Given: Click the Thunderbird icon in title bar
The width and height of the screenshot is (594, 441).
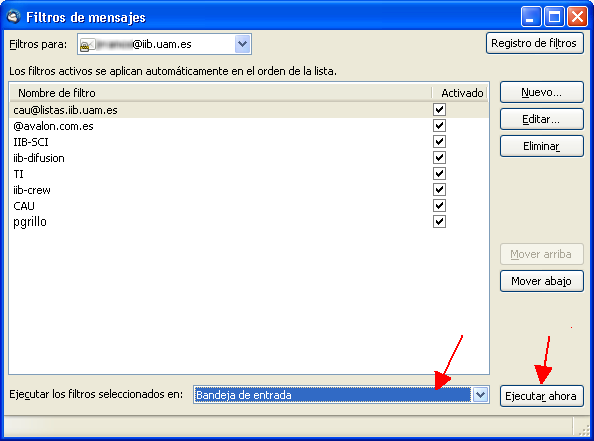Looking at the screenshot, I should point(14,17).
